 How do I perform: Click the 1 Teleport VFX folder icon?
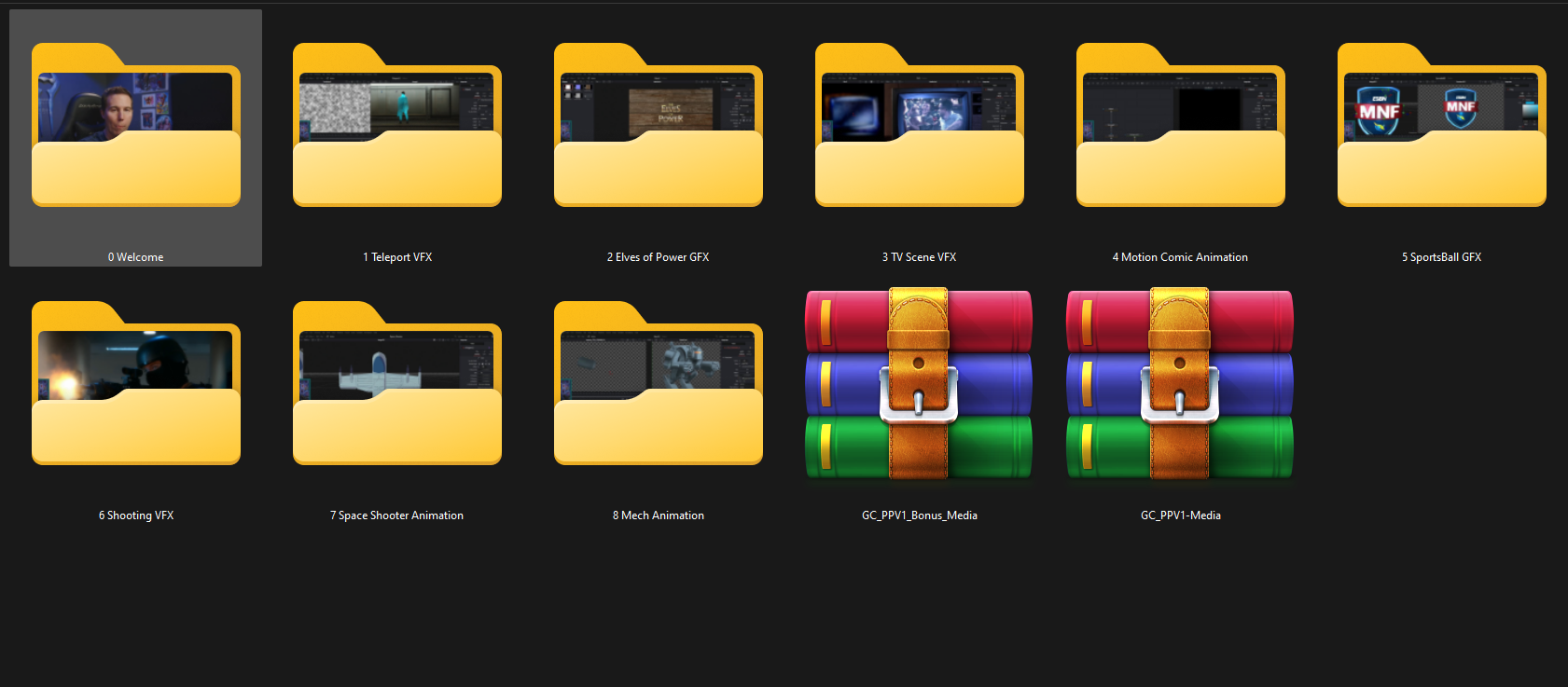397,126
